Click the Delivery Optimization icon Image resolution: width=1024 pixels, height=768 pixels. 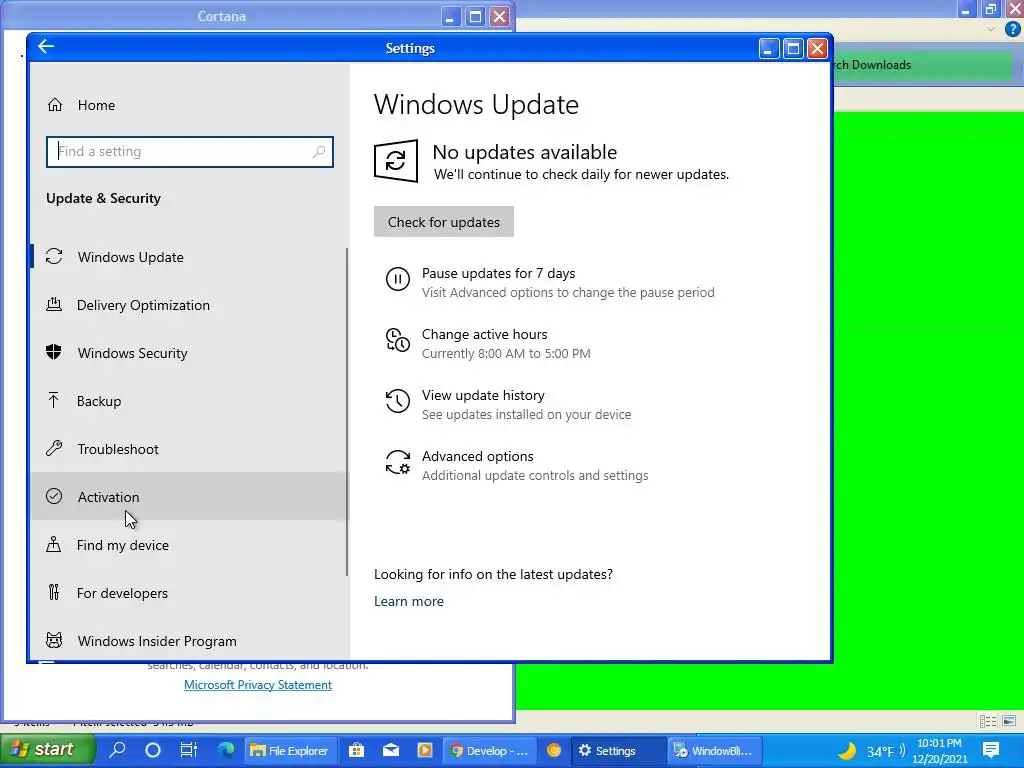(x=54, y=304)
